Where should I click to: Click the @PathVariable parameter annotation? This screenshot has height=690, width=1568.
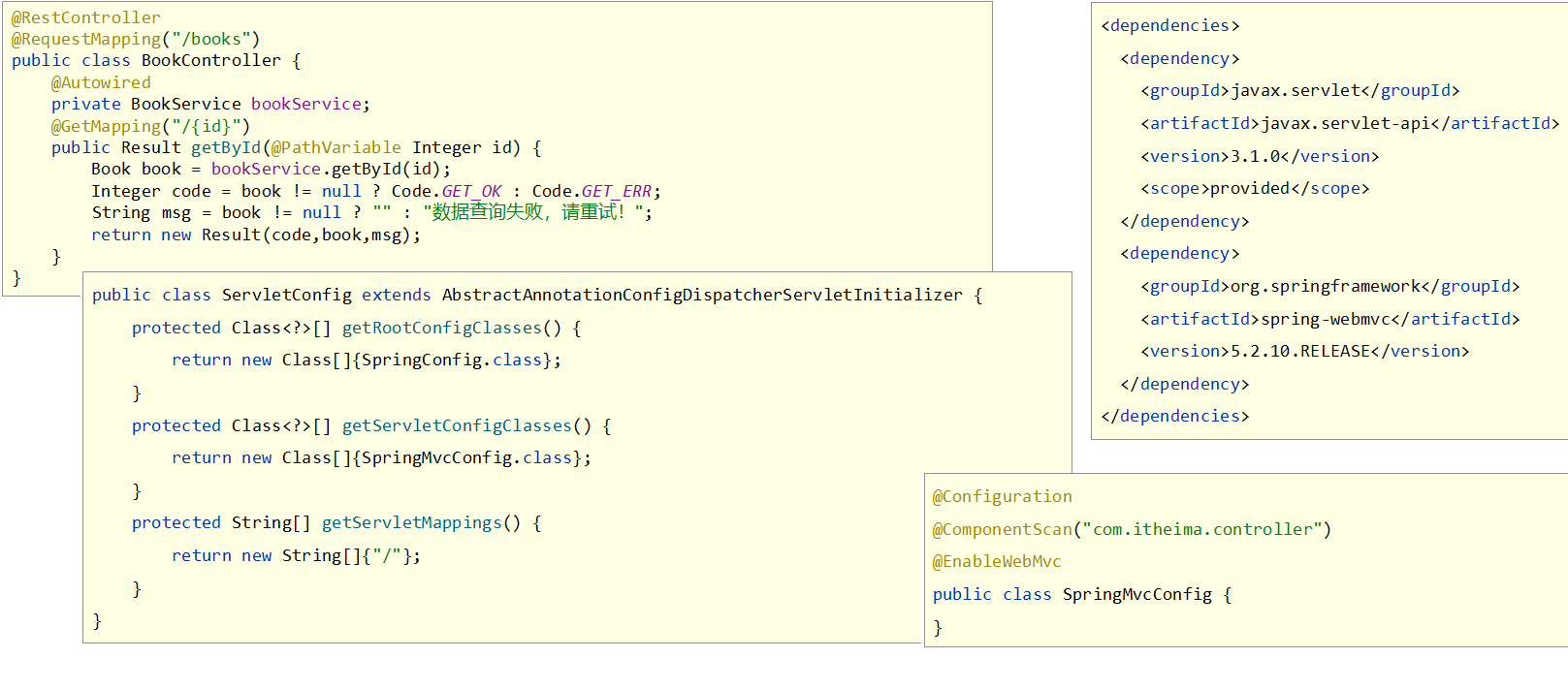(x=336, y=147)
